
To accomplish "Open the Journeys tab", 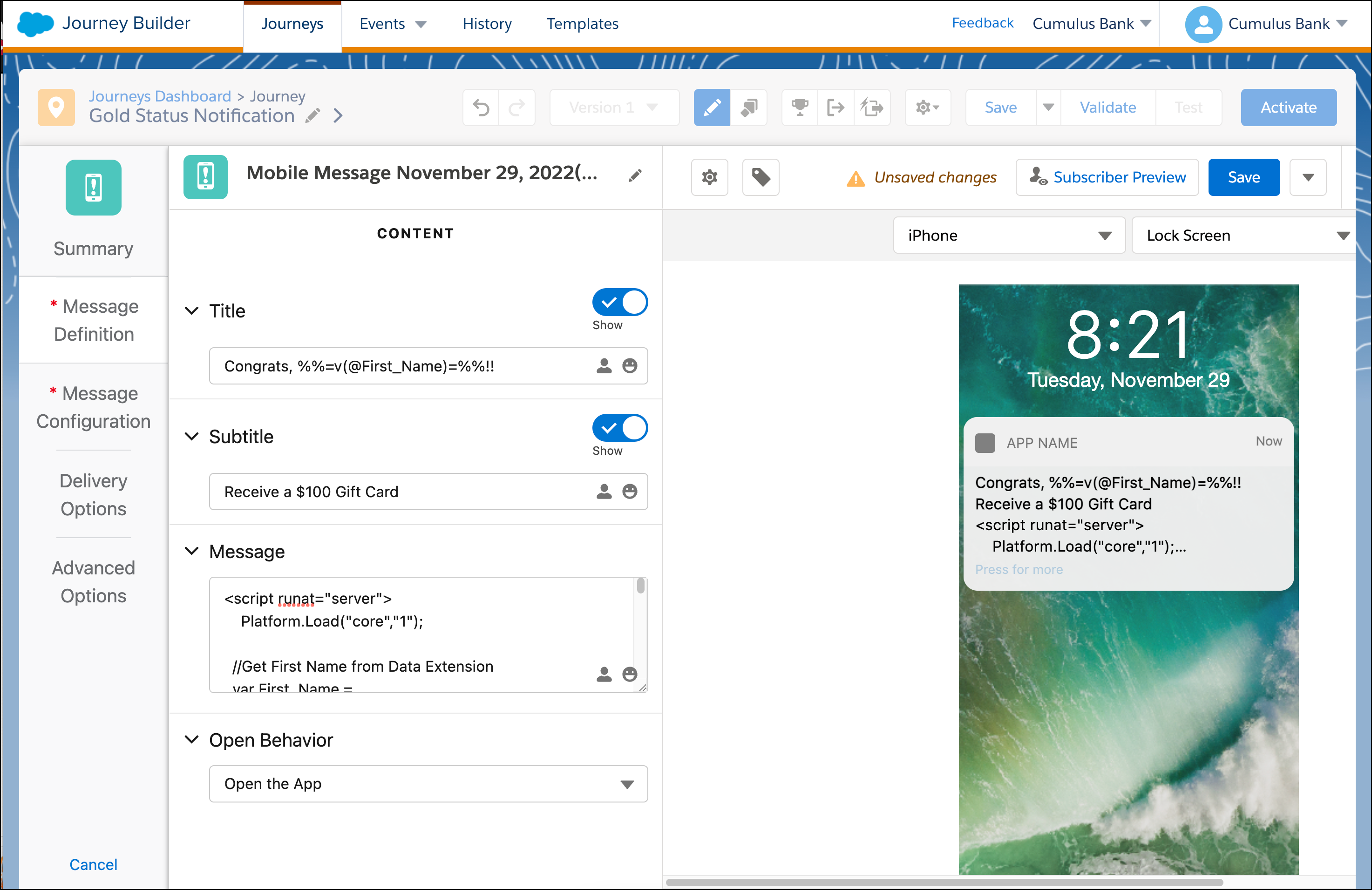I will click(x=292, y=24).
